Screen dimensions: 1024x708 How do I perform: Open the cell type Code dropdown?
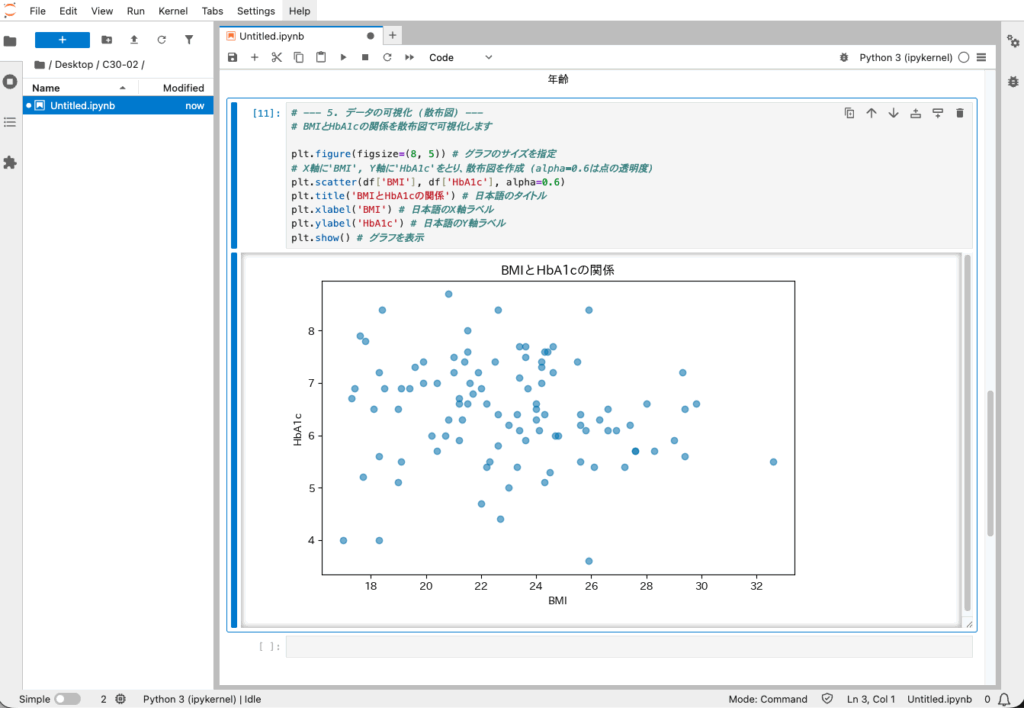[460, 58]
